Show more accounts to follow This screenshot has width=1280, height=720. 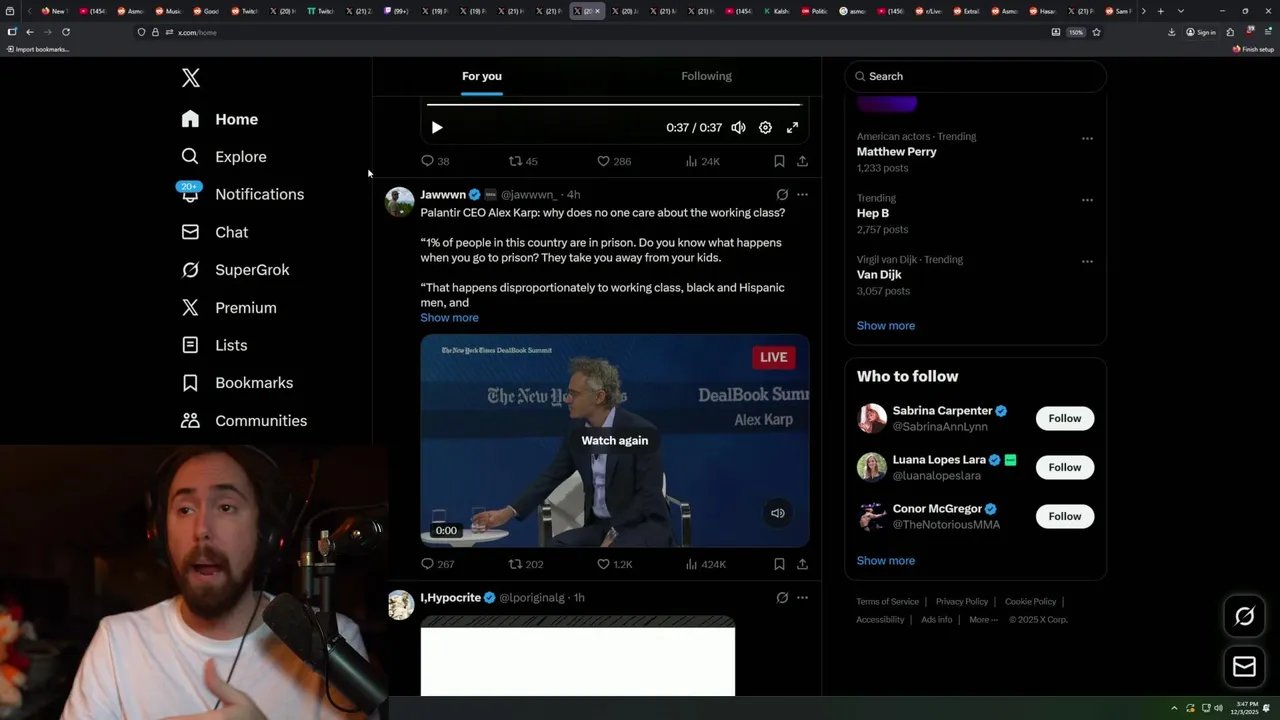885,561
